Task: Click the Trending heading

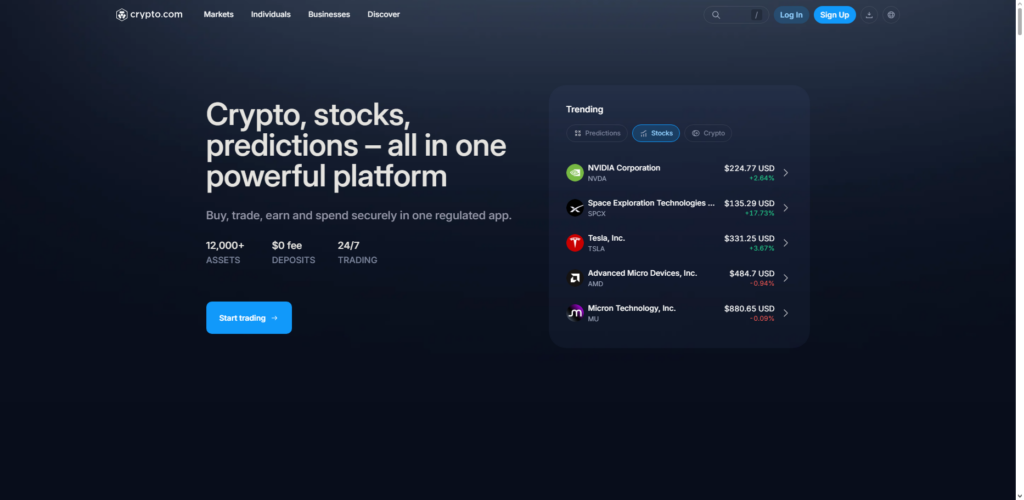Action: pyautogui.click(x=584, y=110)
